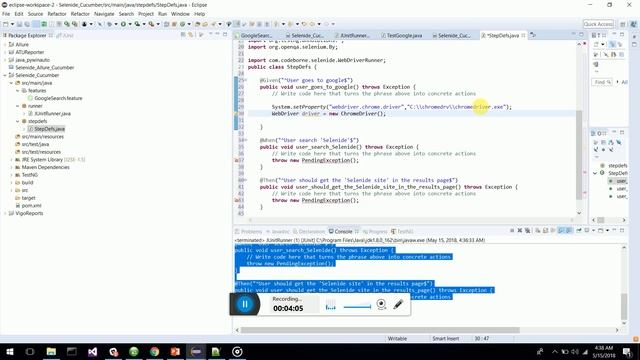Click the editor vertical scrollbar
The image size is (640, 360).
[x=579, y=155]
